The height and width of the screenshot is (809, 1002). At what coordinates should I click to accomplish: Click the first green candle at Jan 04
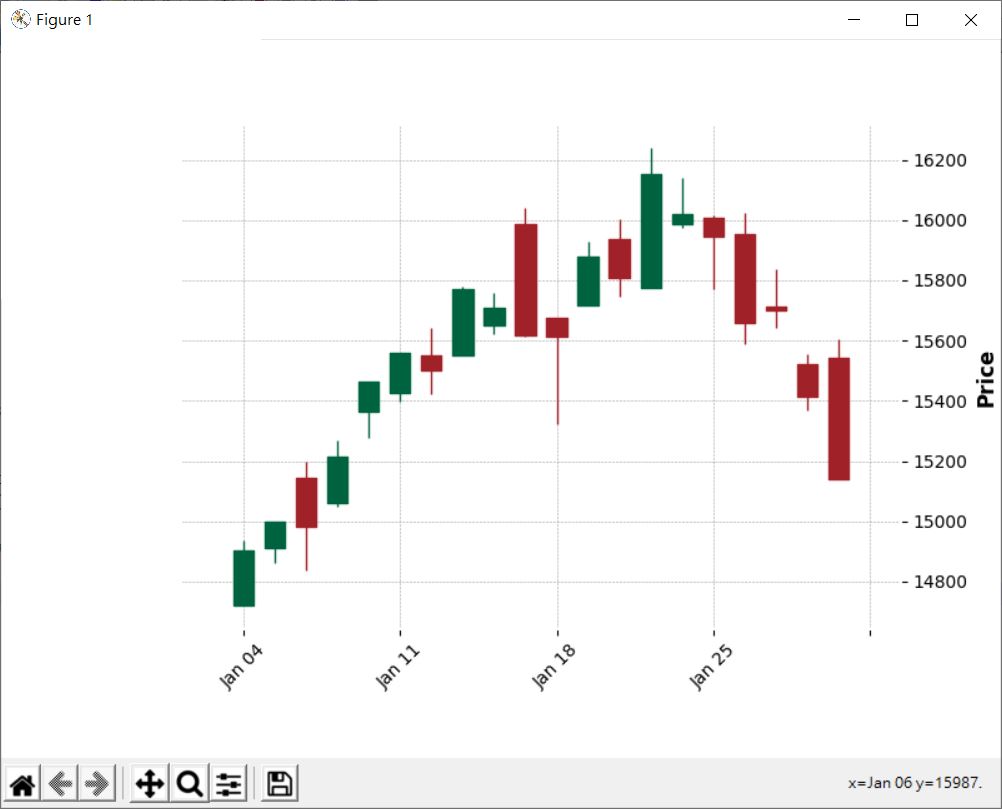pyautogui.click(x=244, y=578)
